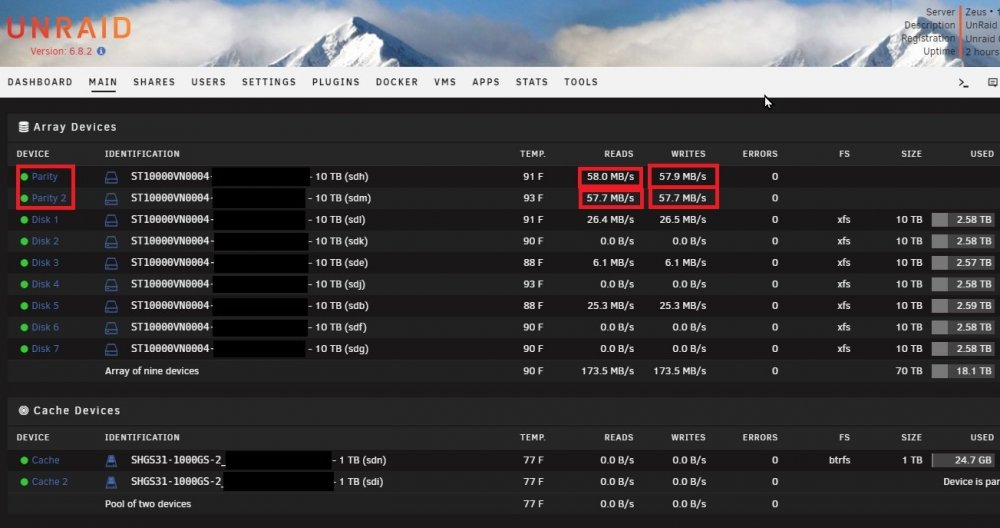The width and height of the screenshot is (1000, 528).
Task: Click Disk 5 temperature 88 F
Action: [533, 306]
